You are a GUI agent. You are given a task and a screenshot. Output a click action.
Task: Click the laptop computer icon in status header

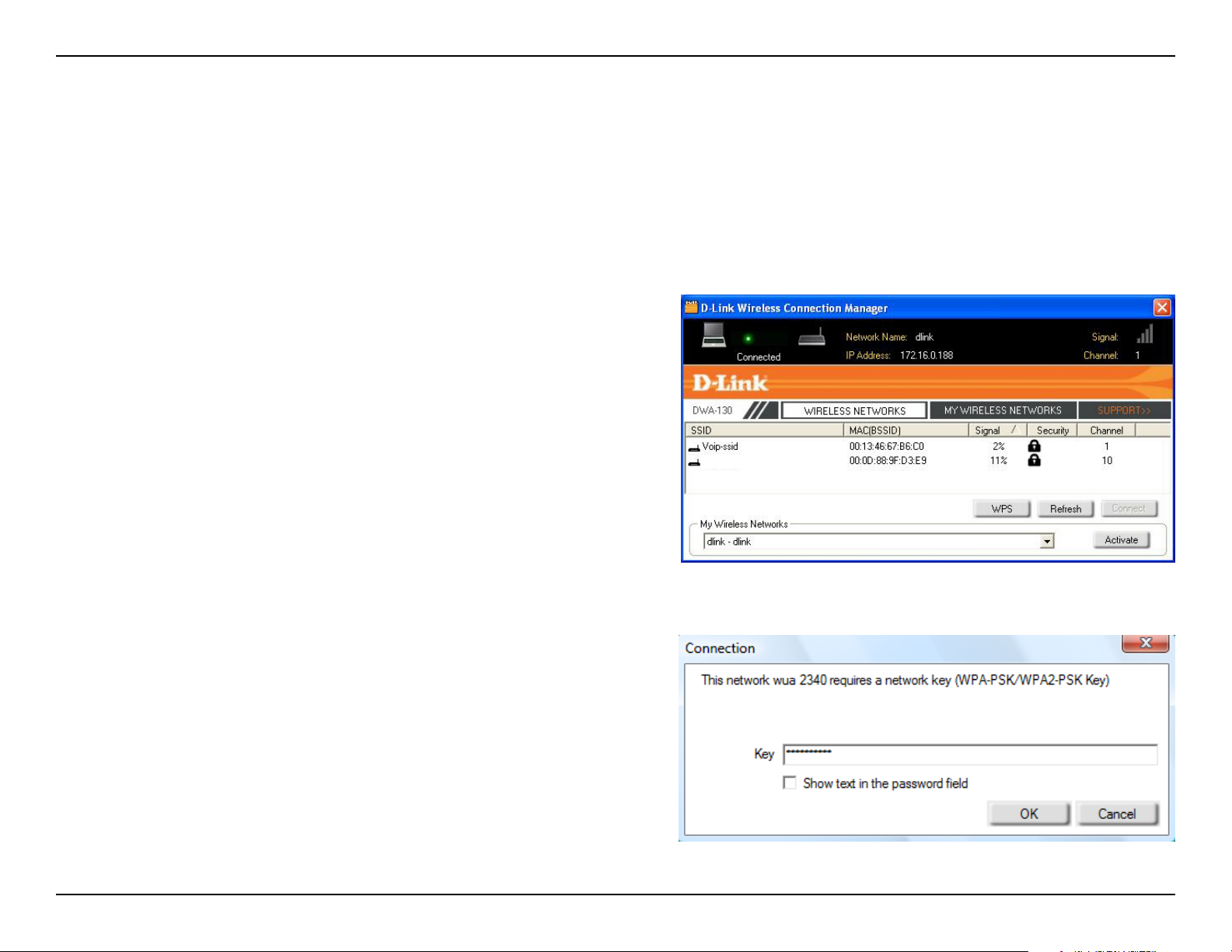pos(714,336)
